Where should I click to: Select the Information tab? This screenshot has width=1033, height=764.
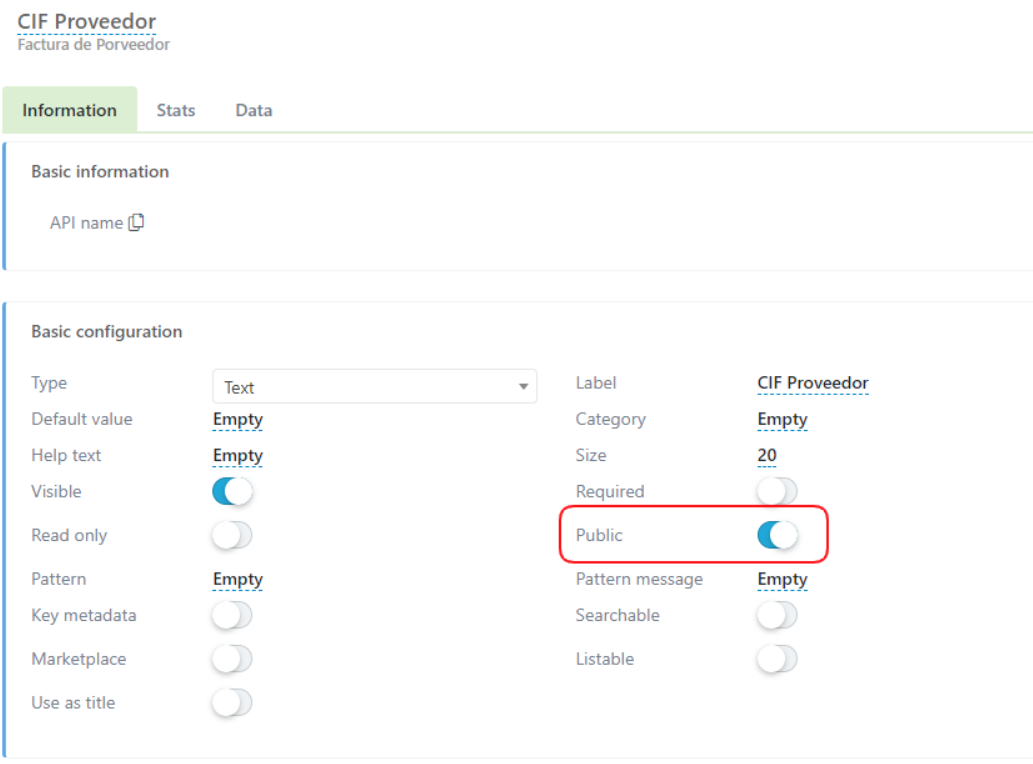coord(69,110)
